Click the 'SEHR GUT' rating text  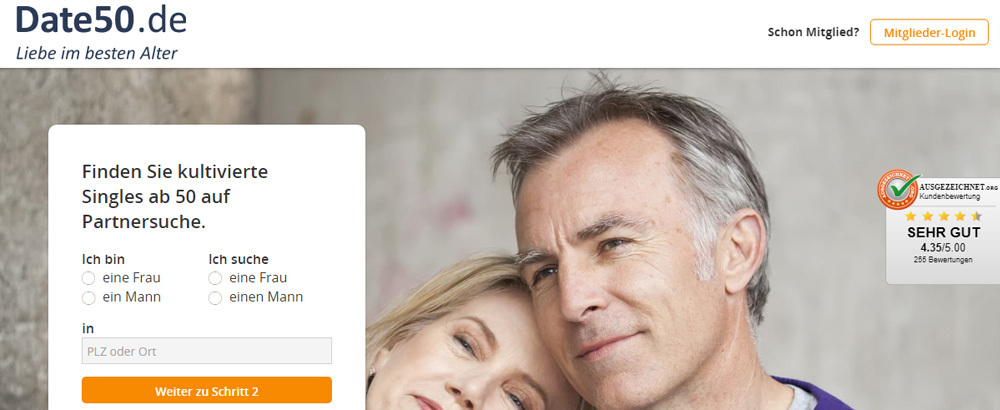click(944, 233)
